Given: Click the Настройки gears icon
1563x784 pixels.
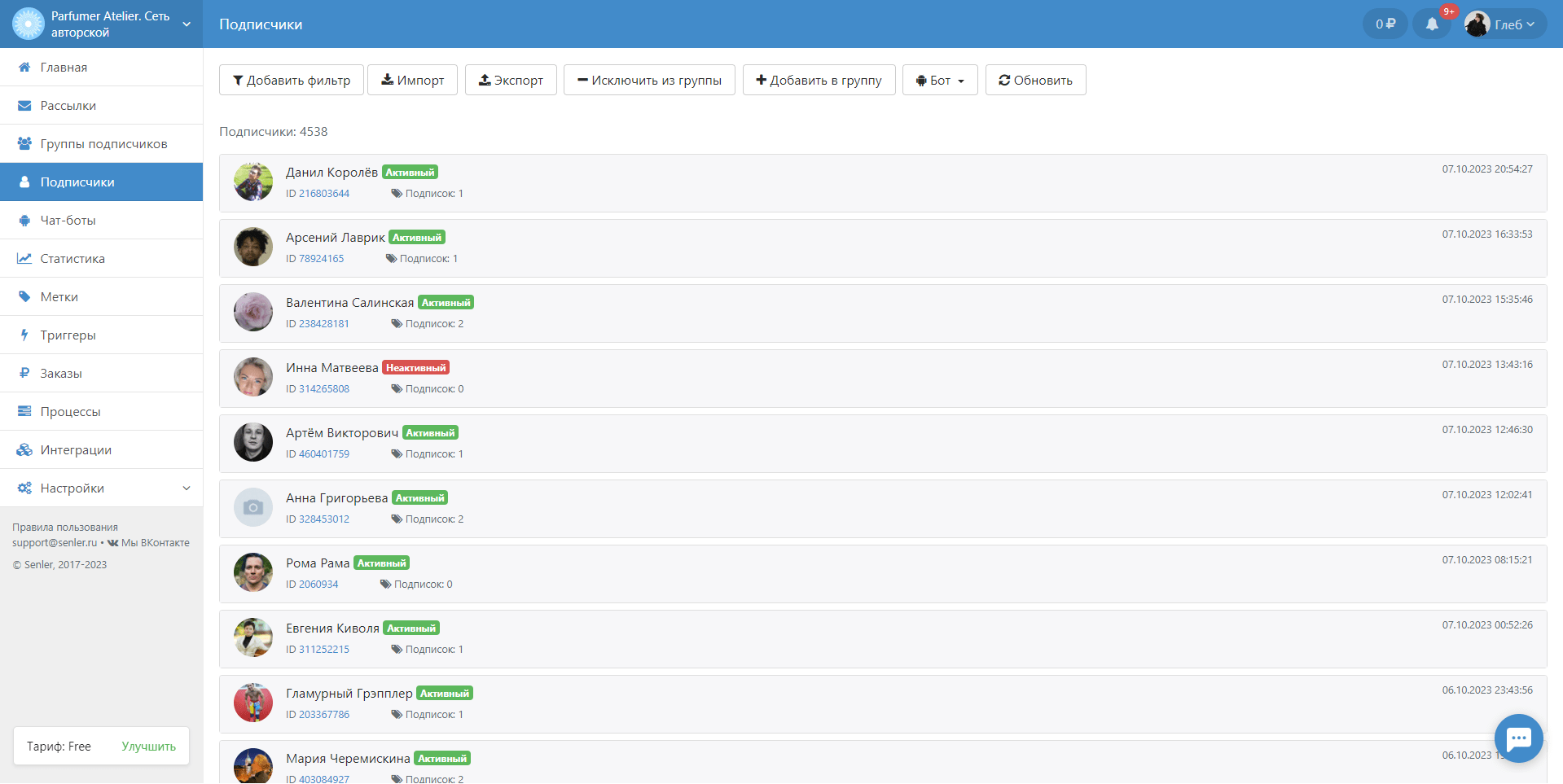Looking at the screenshot, I should [x=24, y=488].
